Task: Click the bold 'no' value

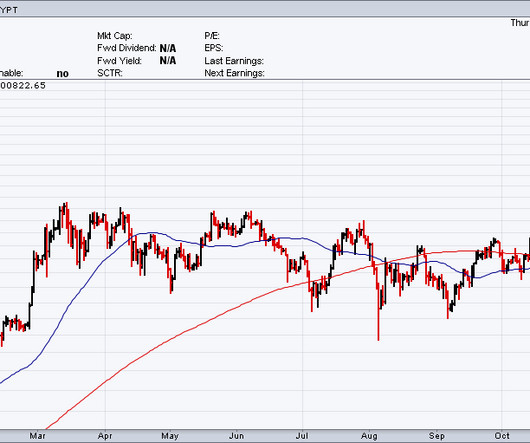Action: point(63,74)
